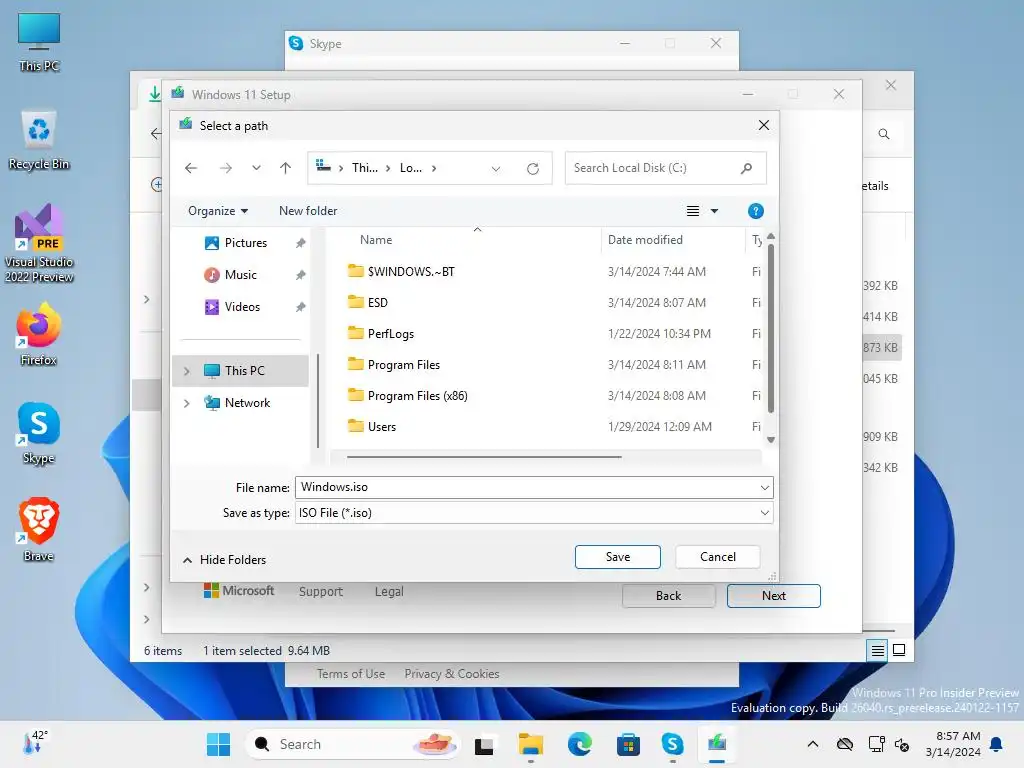Change view layout icon in dialog
1024x768 pixels.
point(693,211)
